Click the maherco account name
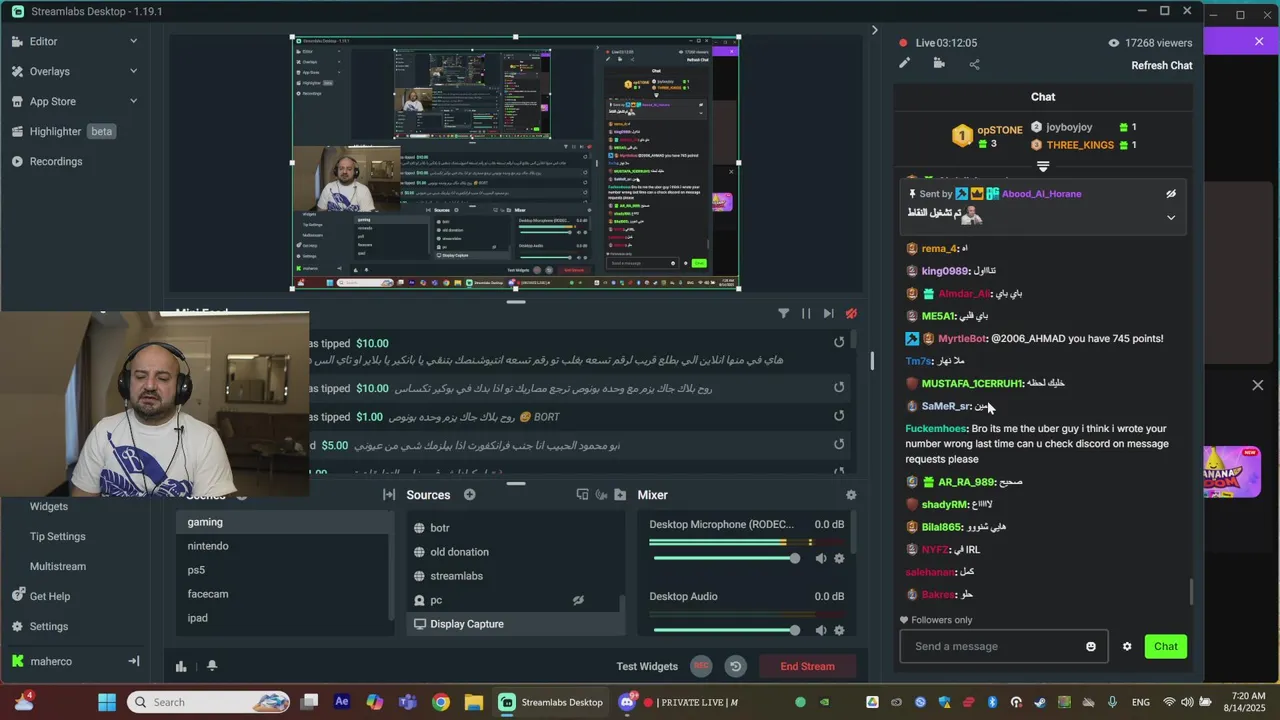 (x=50, y=661)
